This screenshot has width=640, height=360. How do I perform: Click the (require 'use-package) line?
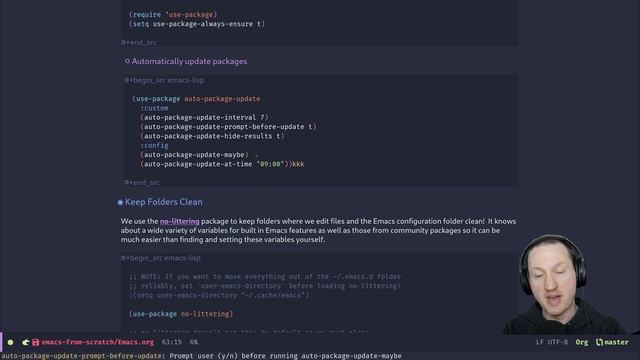pos(173,14)
